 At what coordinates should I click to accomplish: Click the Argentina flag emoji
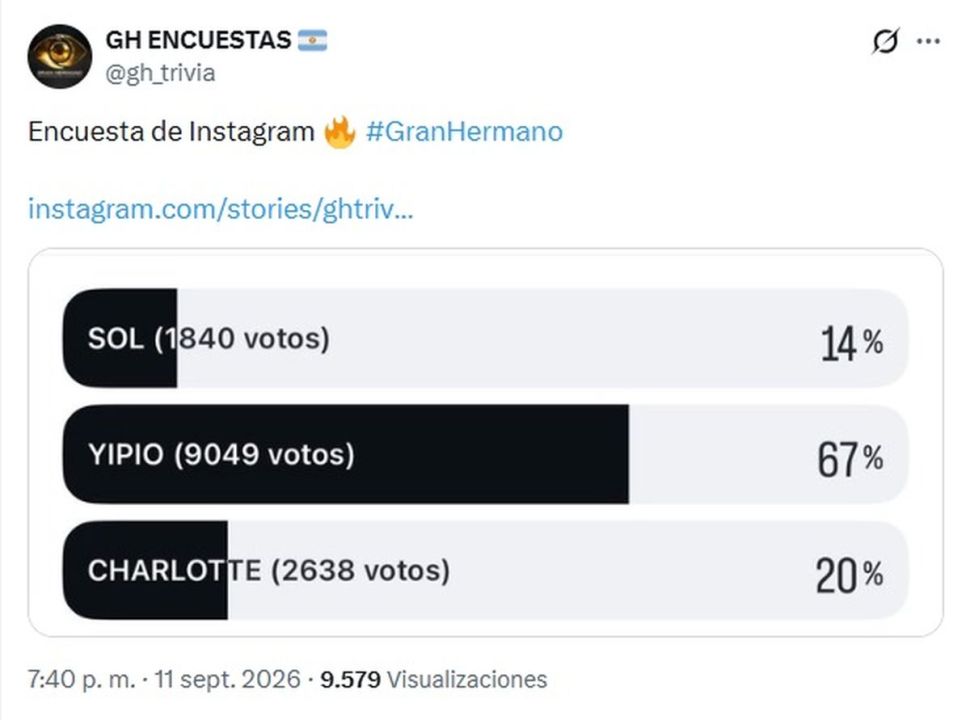312,40
